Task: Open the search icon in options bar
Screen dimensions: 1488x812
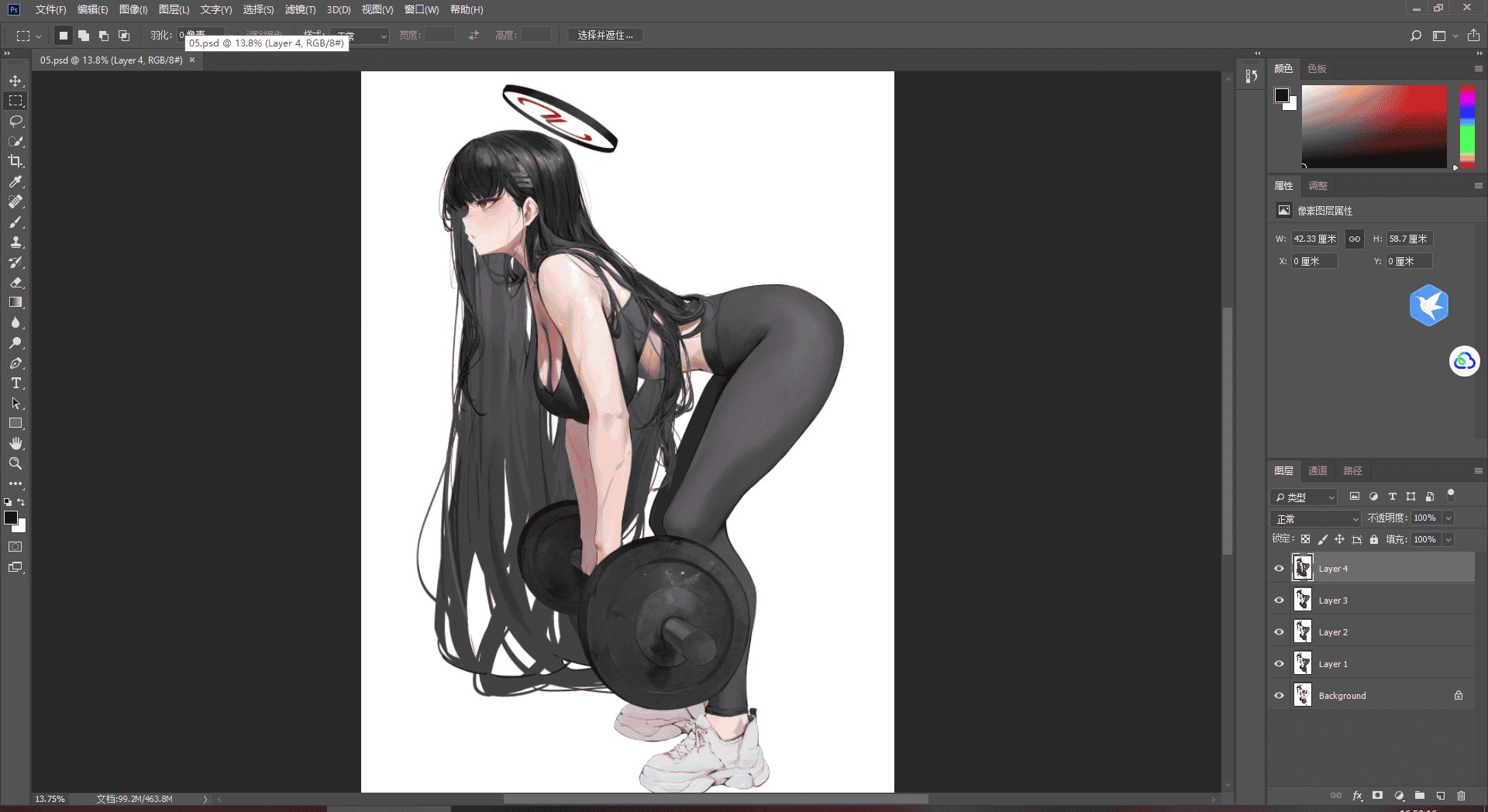Action: tap(1416, 36)
